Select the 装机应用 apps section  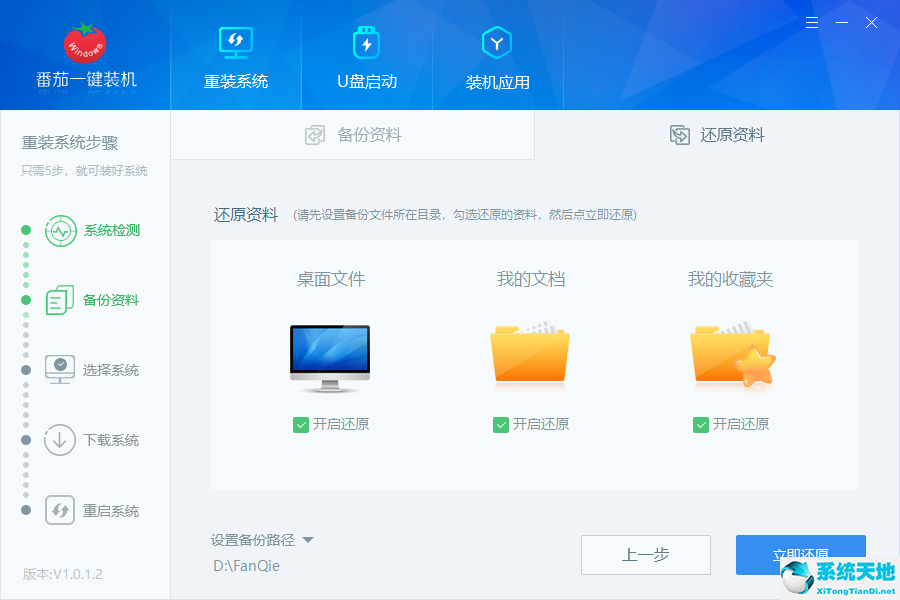[x=497, y=42]
